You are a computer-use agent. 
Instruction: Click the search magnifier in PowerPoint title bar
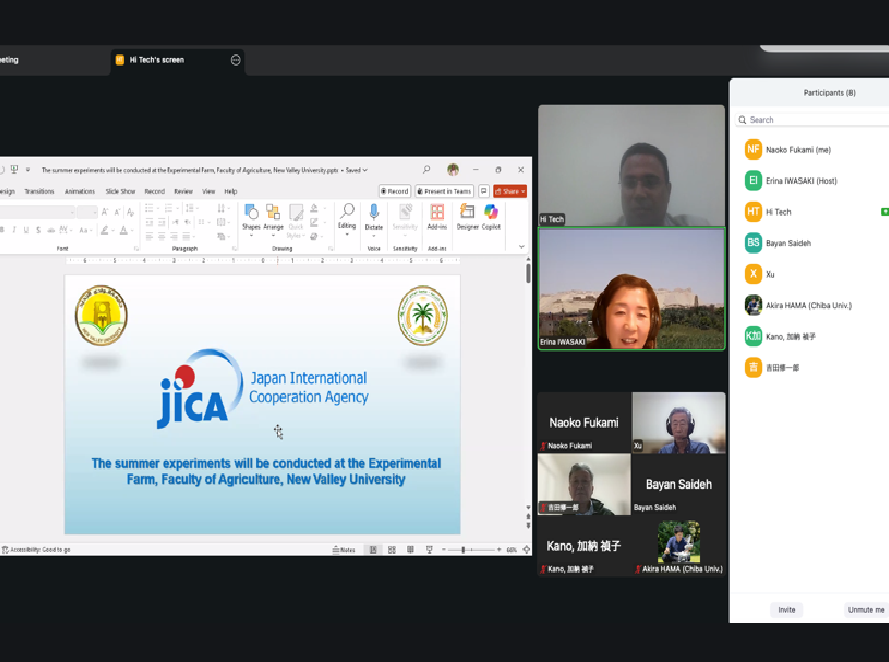click(427, 170)
